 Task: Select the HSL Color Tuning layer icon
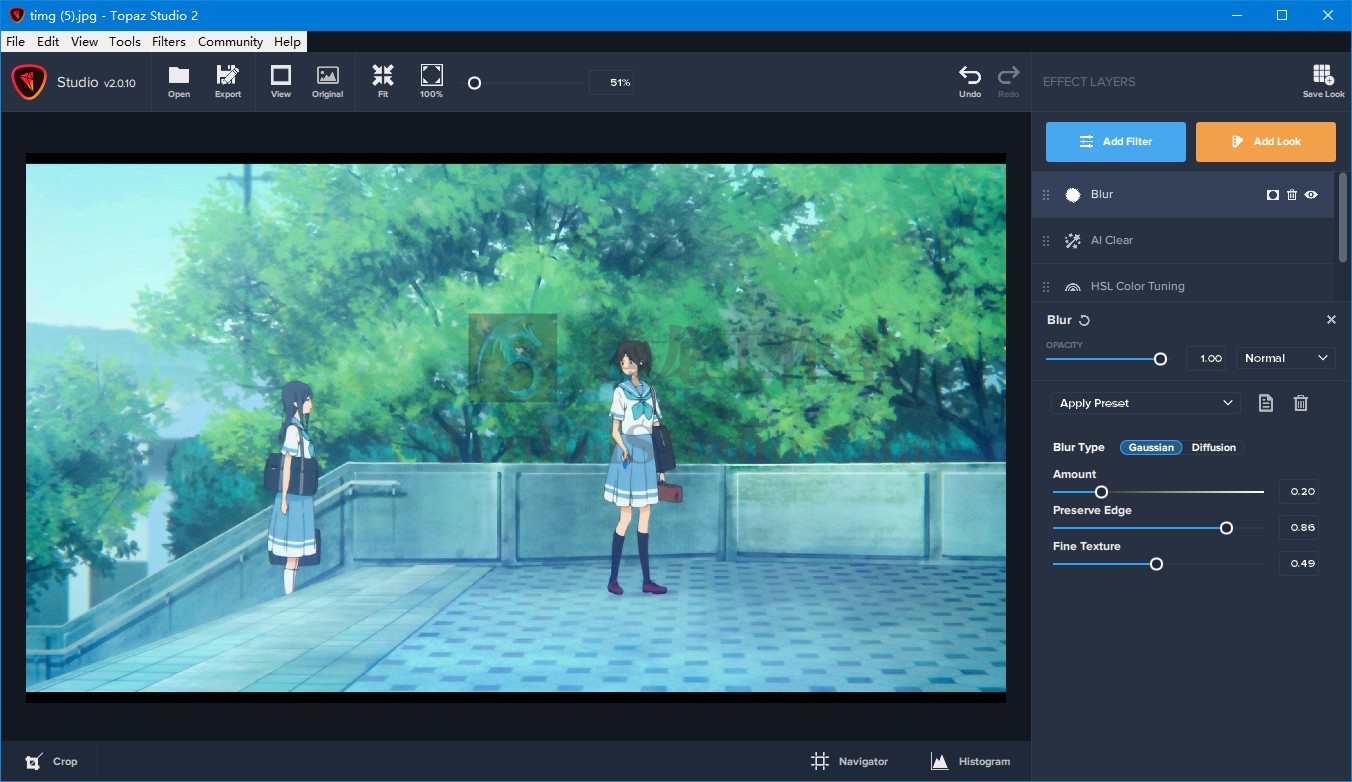1073,287
